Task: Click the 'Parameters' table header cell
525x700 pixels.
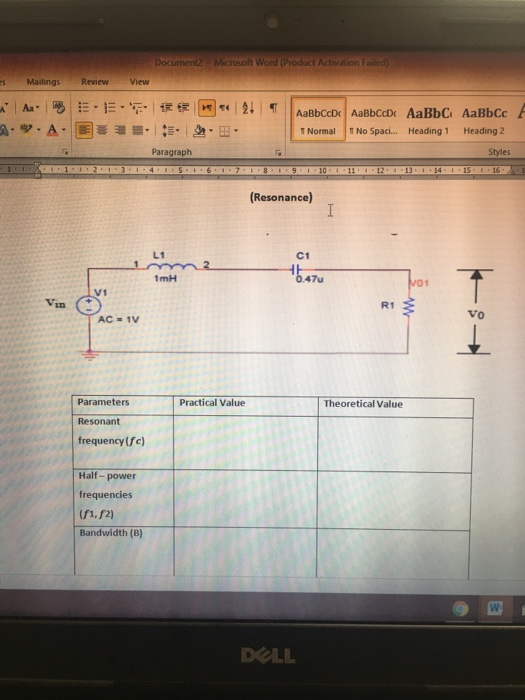Action: [123, 406]
